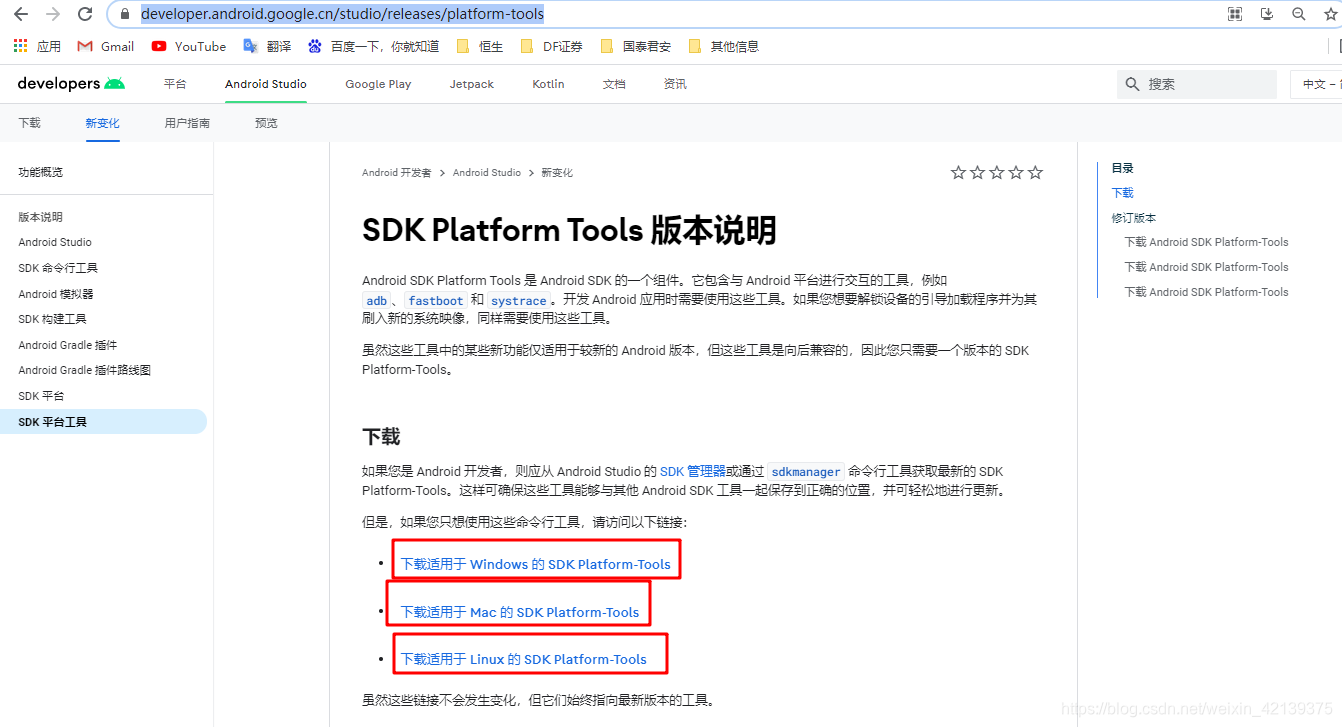Open the 国泰君安 bookmark folder
This screenshot has width=1342, height=727.
636,46
